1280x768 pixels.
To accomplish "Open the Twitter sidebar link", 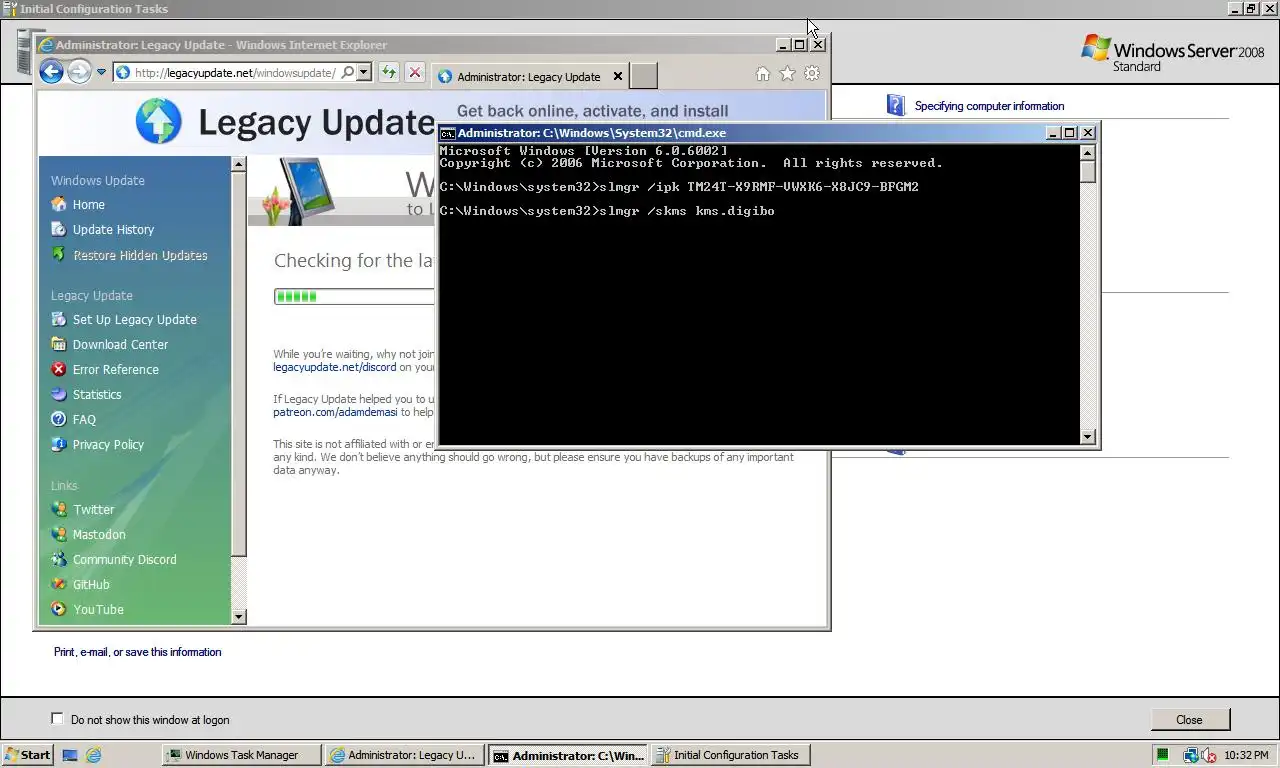I will click(x=93, y=509).
